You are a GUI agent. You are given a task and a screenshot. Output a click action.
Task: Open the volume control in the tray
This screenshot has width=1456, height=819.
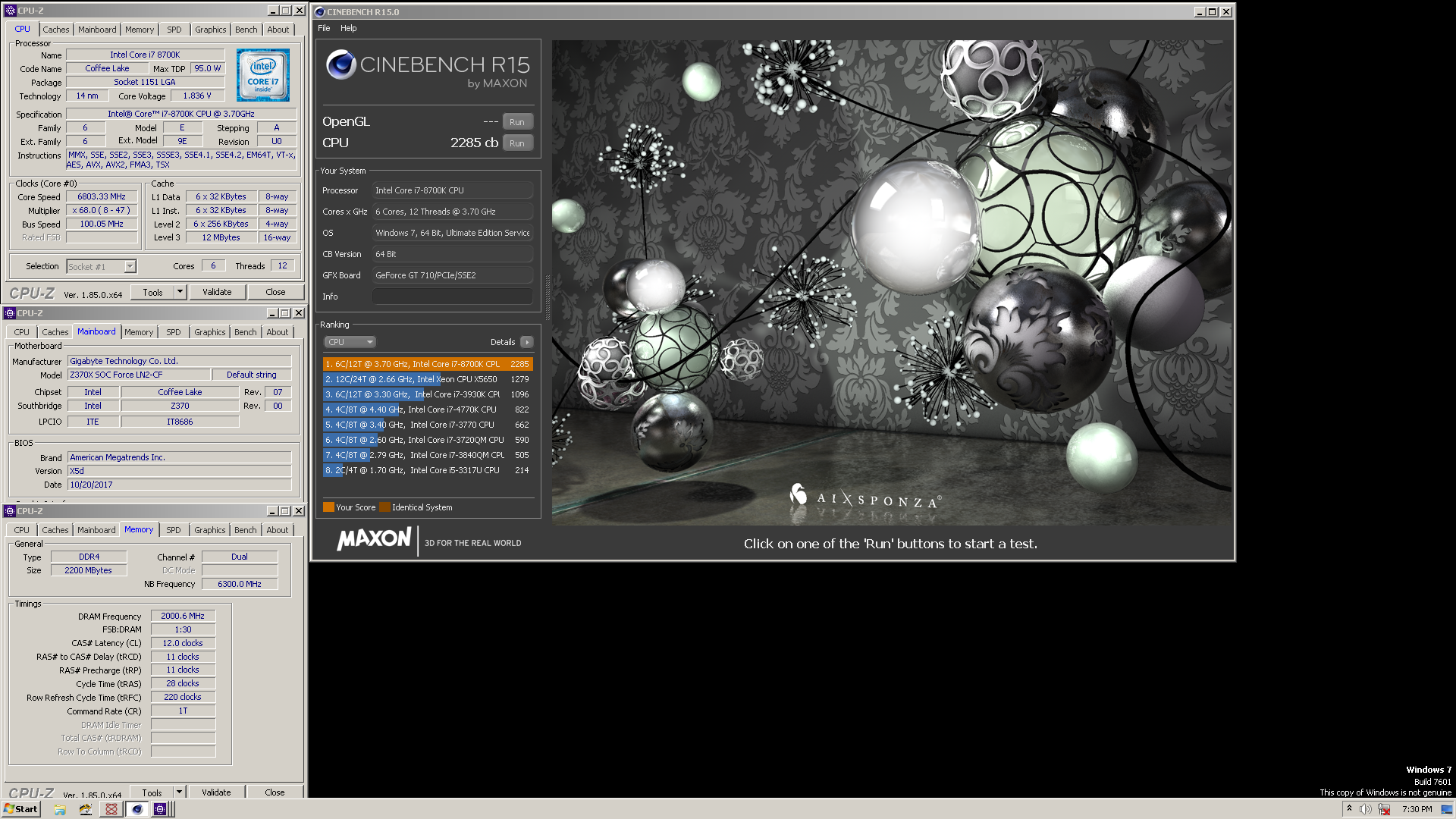1365,809
